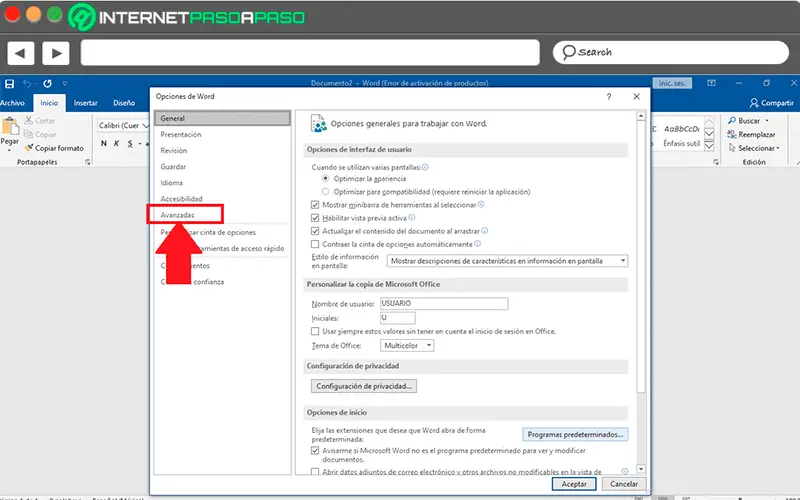
Task: Click the Cancelar button
Action: pyautogui.click(x=624, y=484)
